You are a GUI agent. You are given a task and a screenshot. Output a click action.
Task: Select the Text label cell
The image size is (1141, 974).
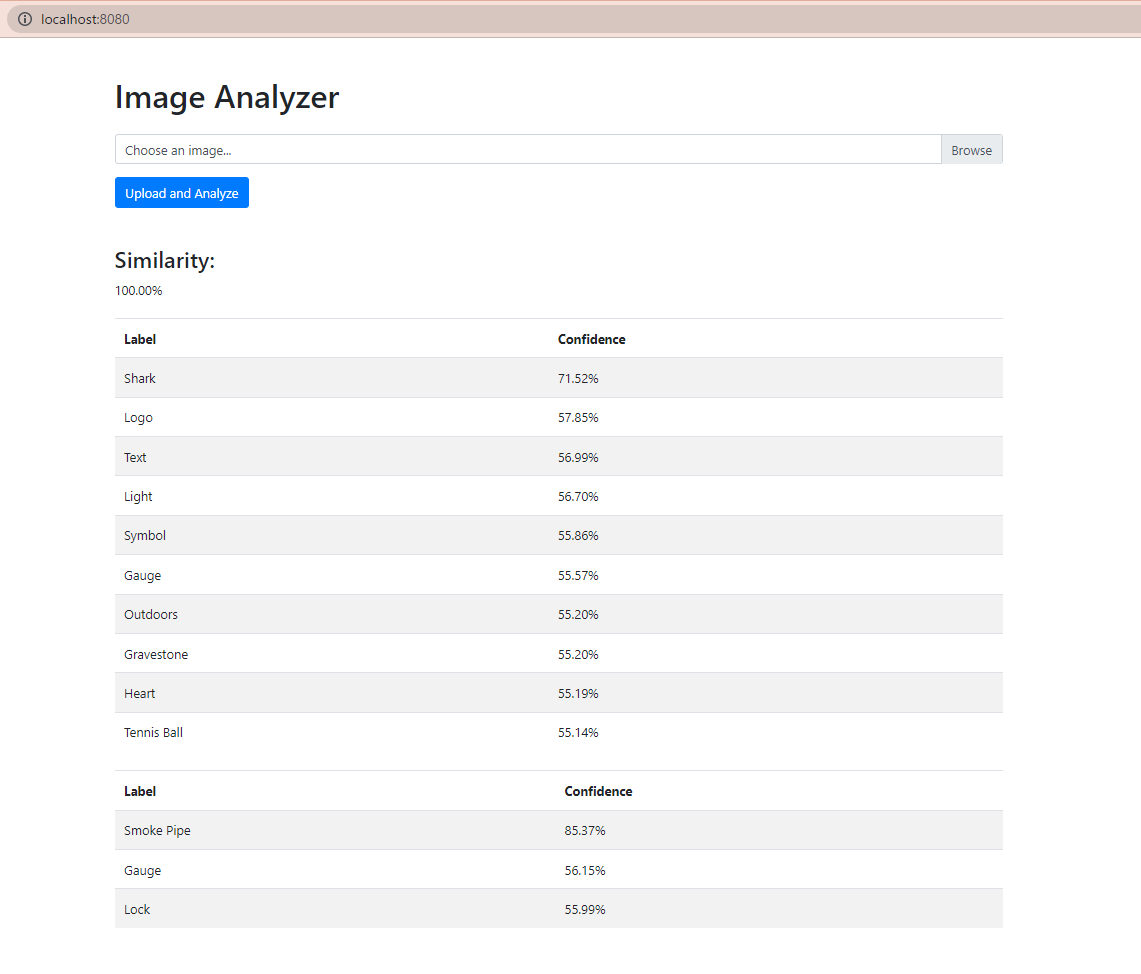(135, 457)
